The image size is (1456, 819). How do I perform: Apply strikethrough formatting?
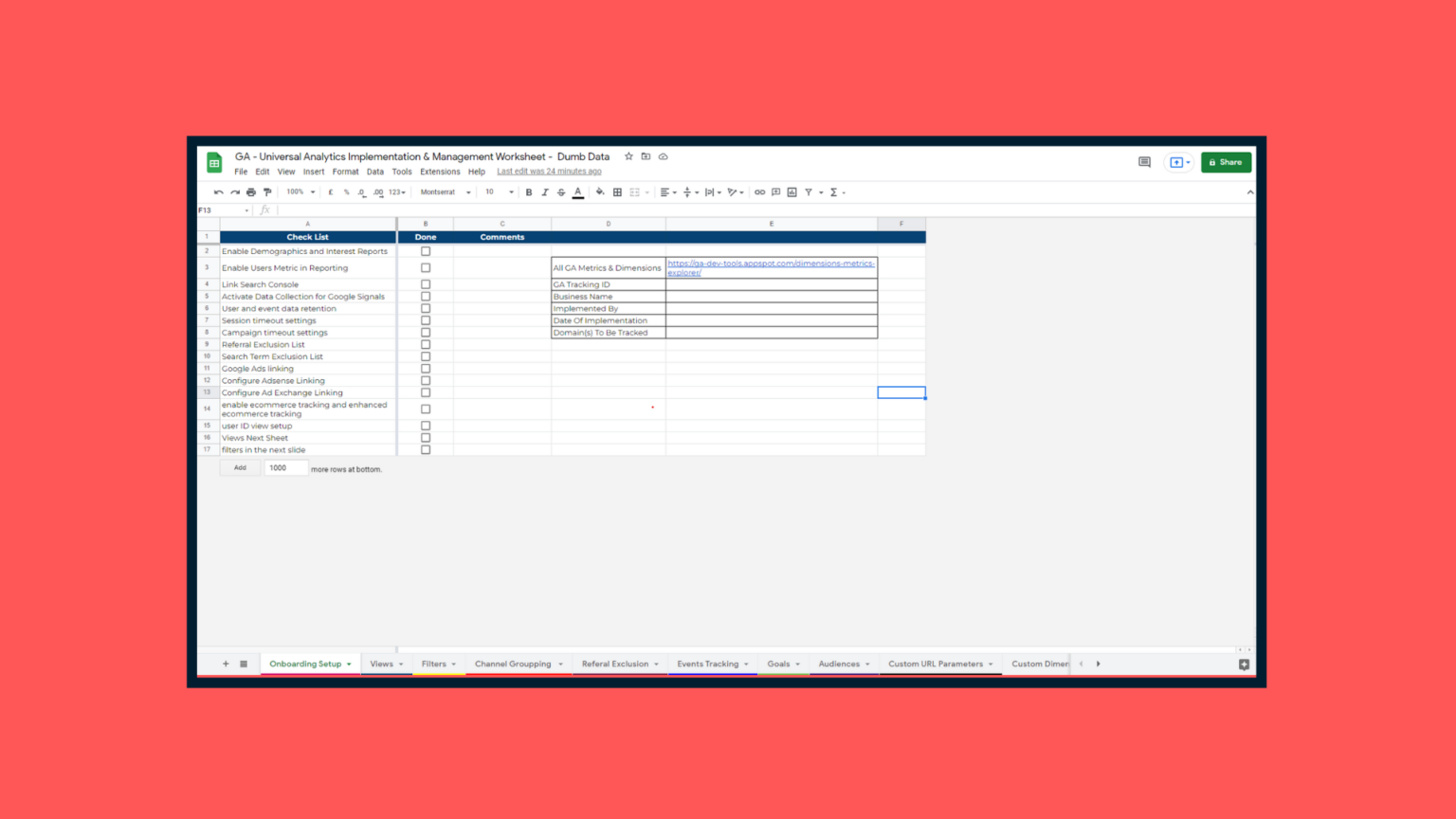[x=561, y=191]
